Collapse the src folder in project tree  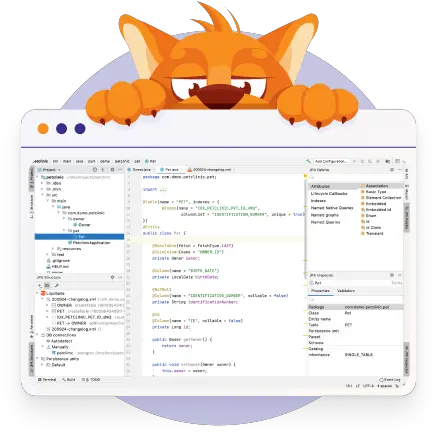[x=43, y=195]
